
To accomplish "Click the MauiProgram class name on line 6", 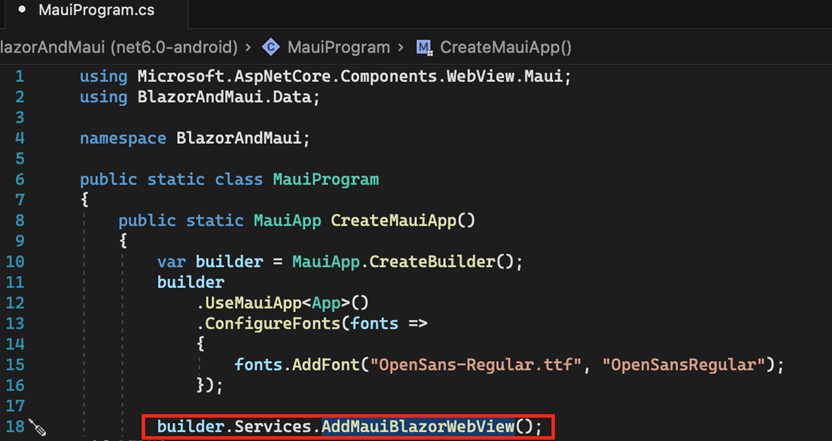I will pyautogui.click(x=326, y=179).
